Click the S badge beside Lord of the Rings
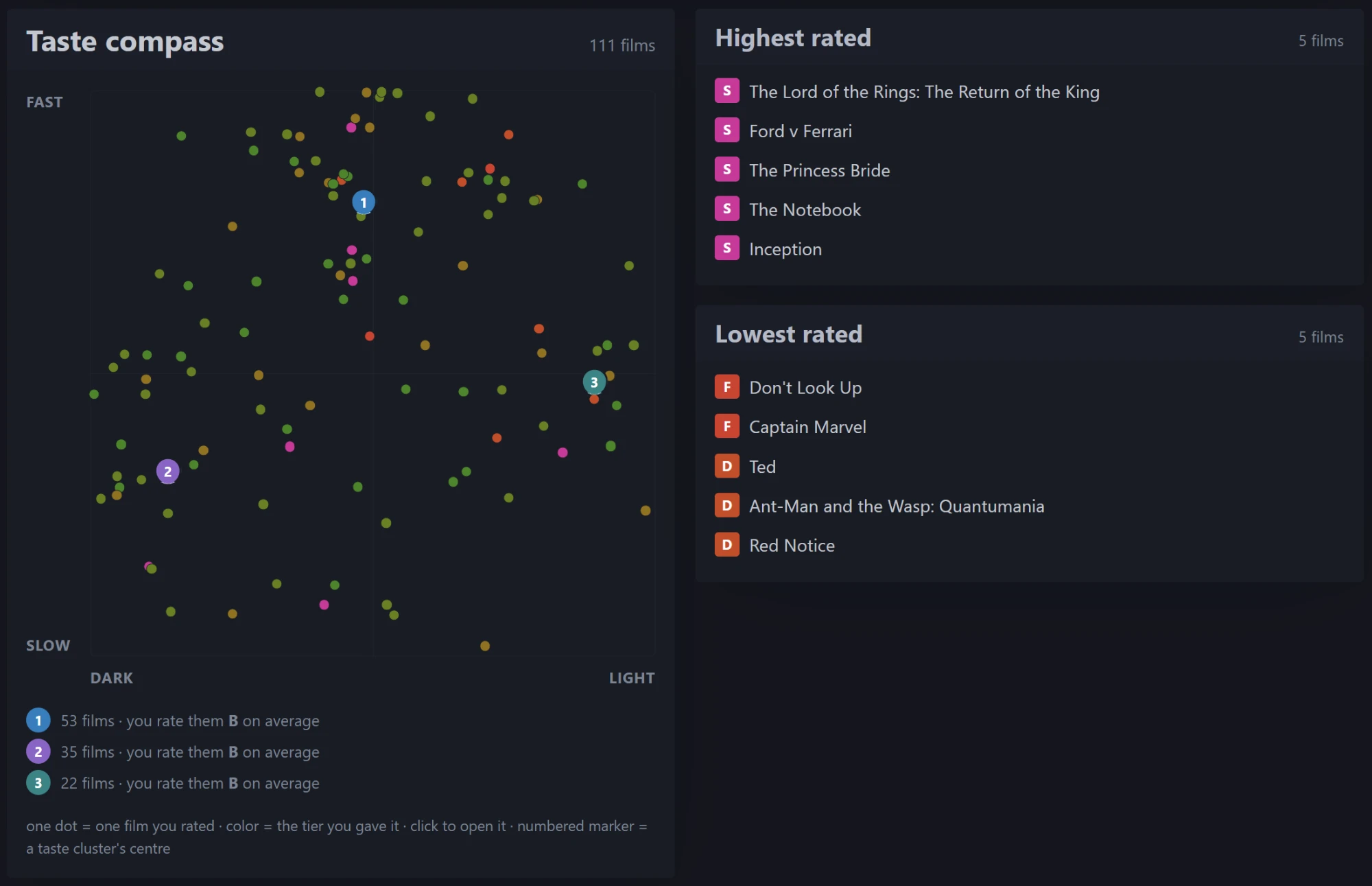This screenshot has width=1372, height=886. (727, 91)
